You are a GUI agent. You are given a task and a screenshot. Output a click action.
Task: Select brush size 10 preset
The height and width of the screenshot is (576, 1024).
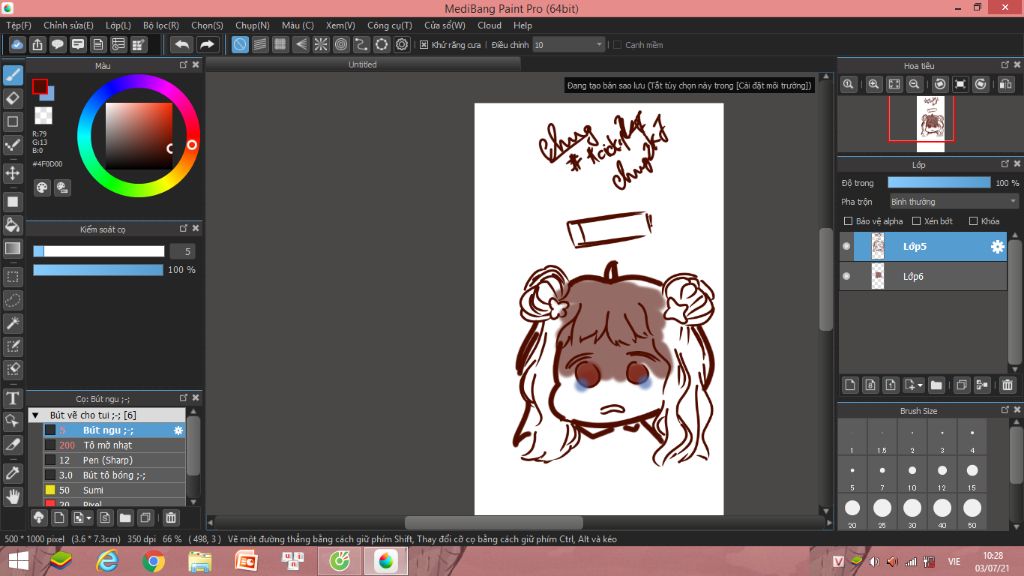tap(912, 475)
